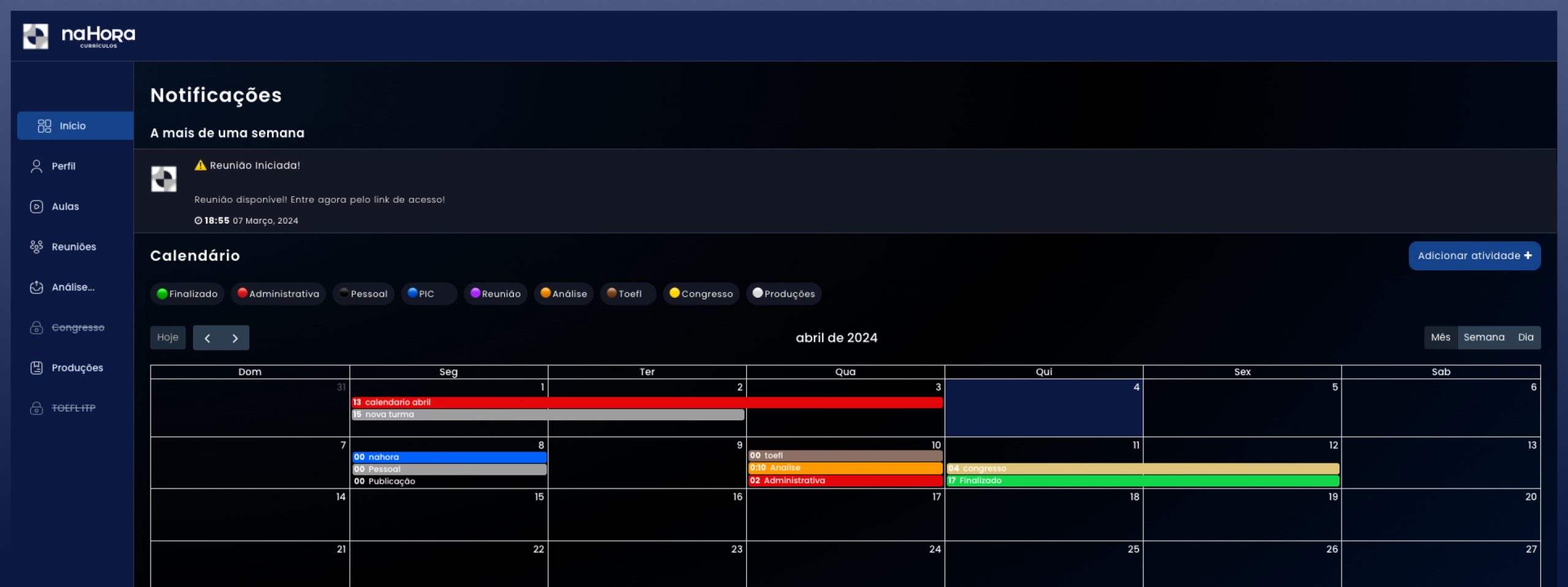This screenshot has width=1568, height=587.
Task: Go to previous month with left chevron
Action: pyautogui.click(x=207, y=338)
